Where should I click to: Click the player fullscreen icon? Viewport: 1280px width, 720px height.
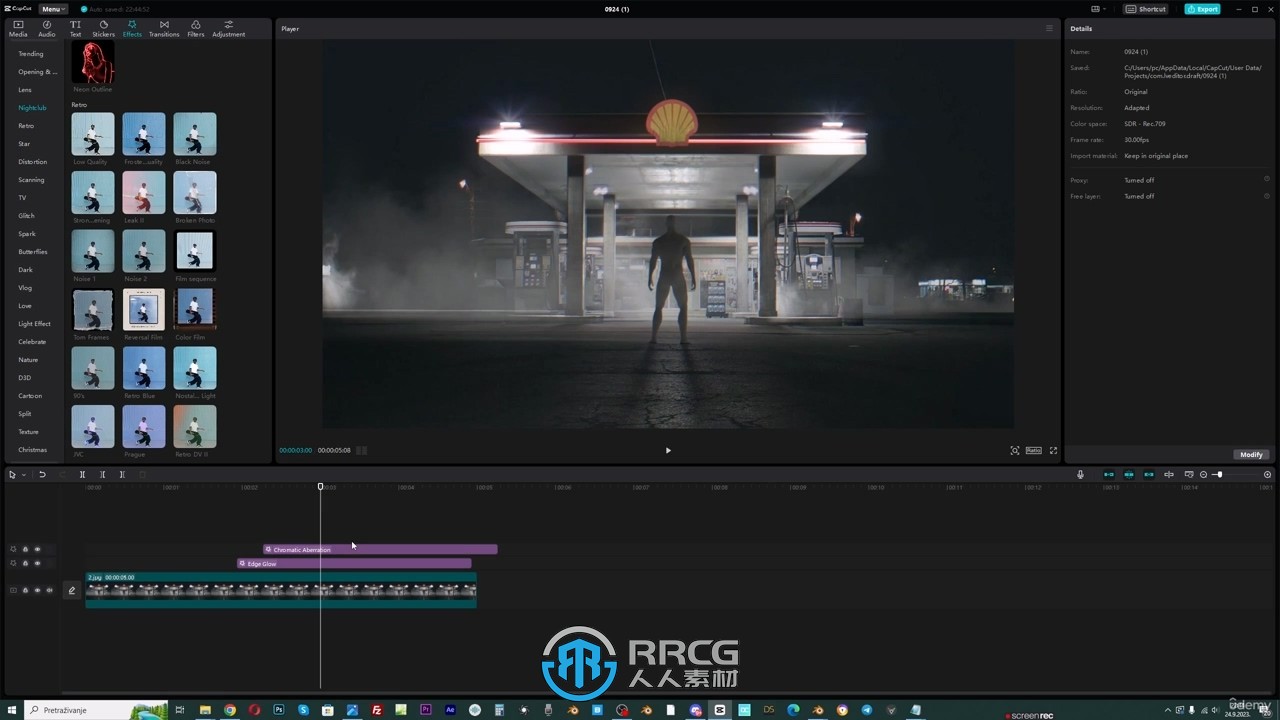click(x=1053, y=451)
